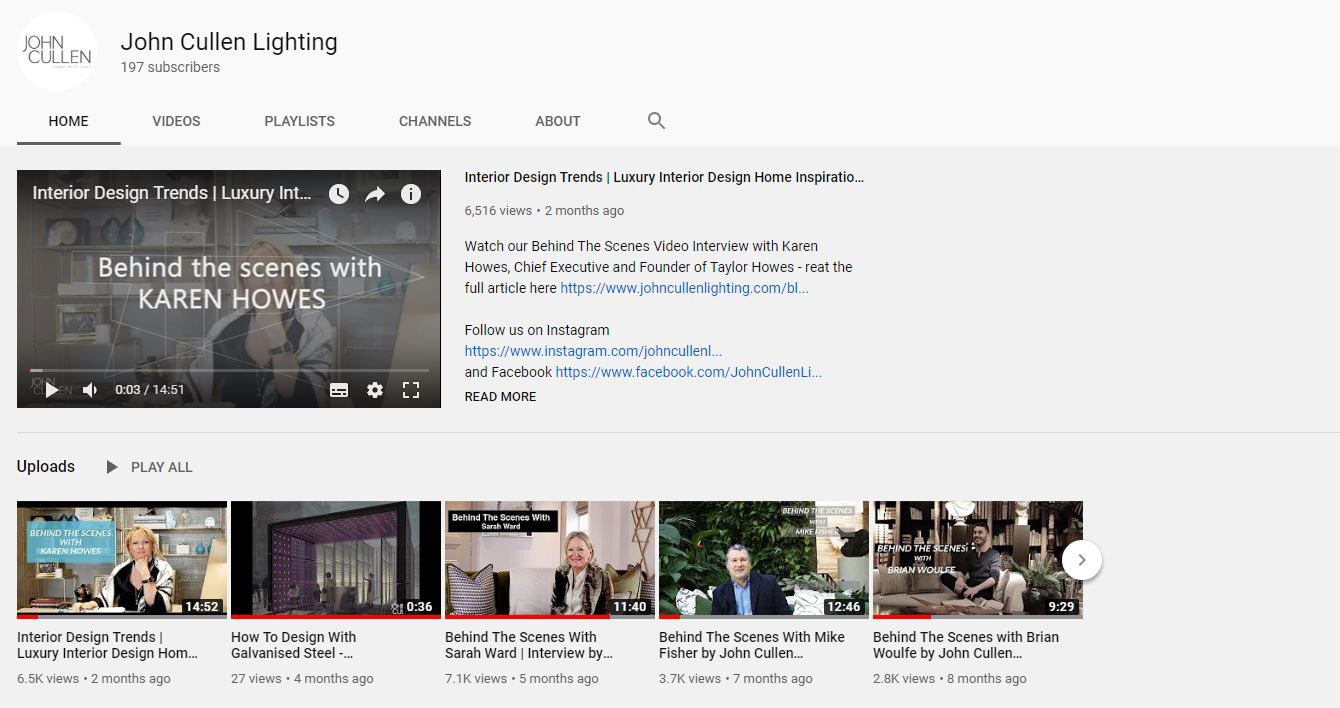Seek along the featured video progress bar
The height and width of the screenshot is (708, 1340).
(228, 370)
